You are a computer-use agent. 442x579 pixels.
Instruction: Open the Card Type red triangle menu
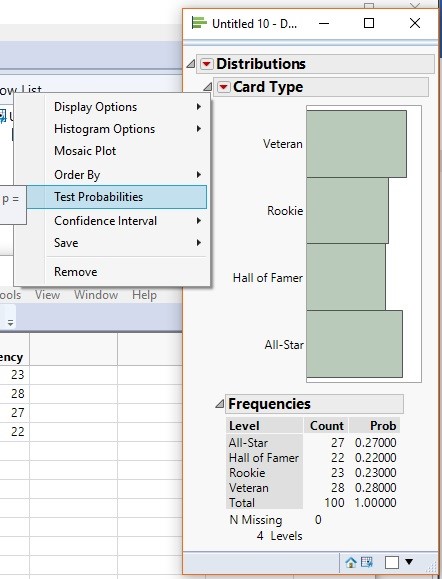[223, 87]
